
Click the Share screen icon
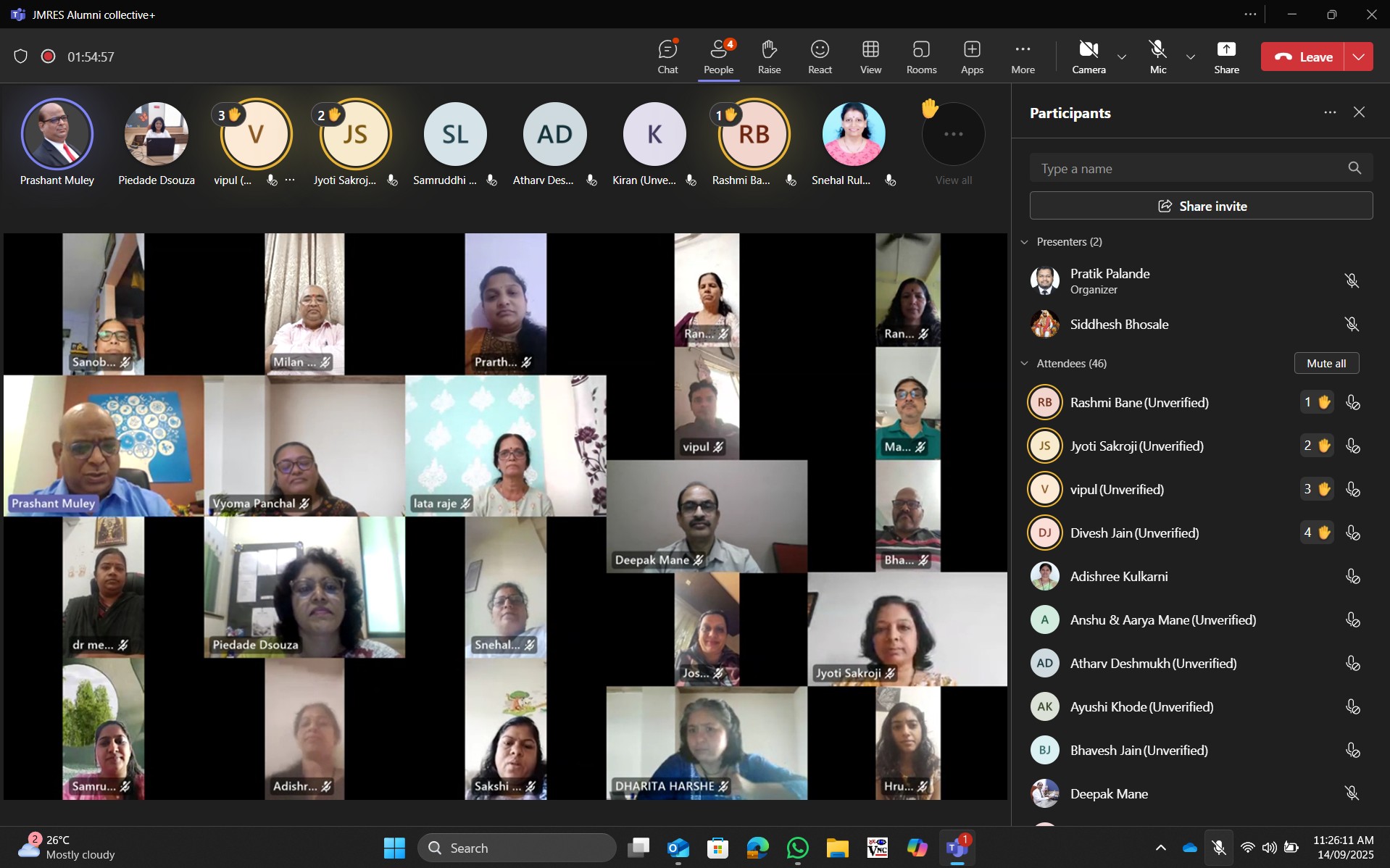pyautogui.click(x=1226, y=57)
